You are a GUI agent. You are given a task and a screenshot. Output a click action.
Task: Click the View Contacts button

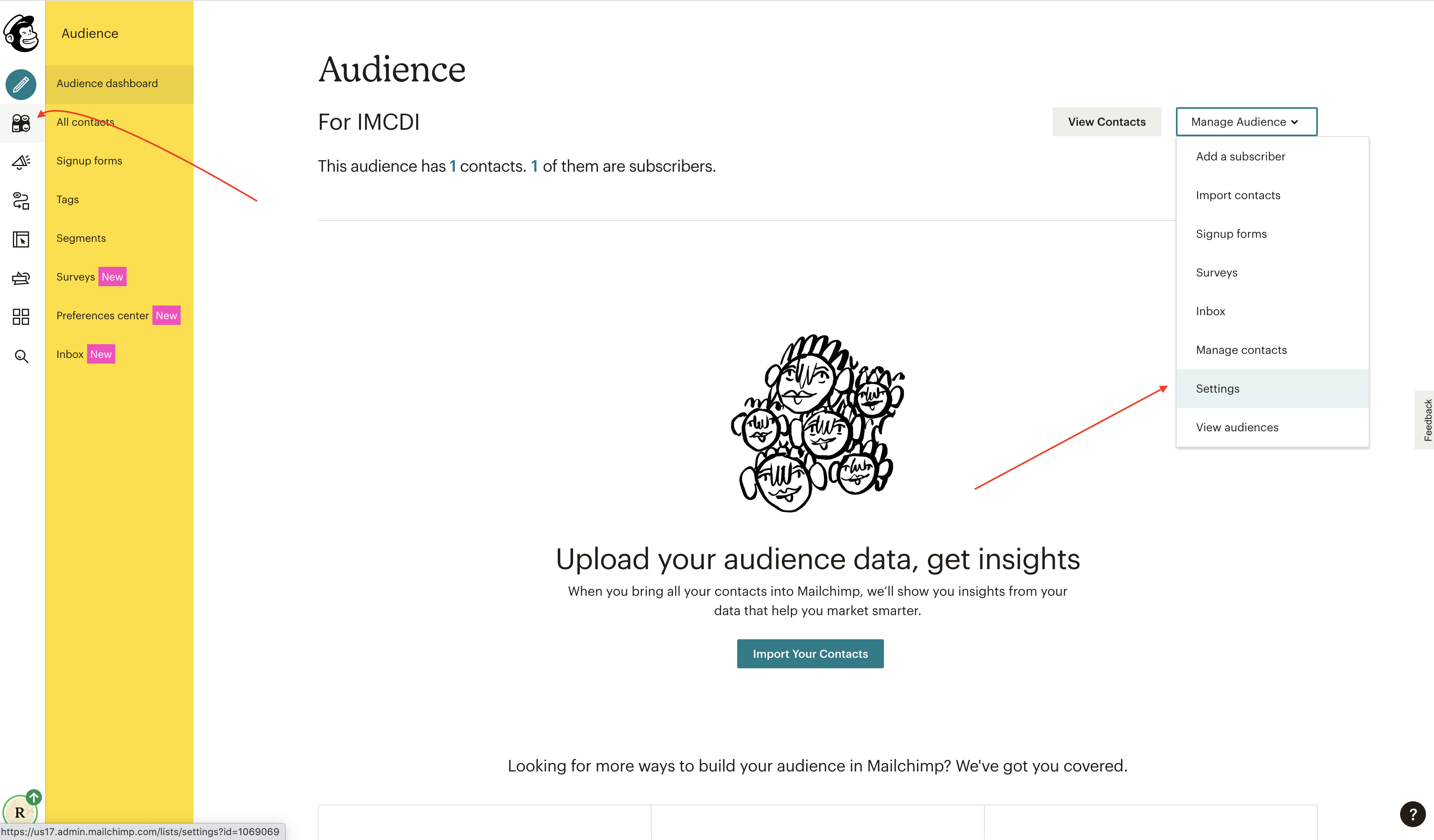click(1106, 122)
